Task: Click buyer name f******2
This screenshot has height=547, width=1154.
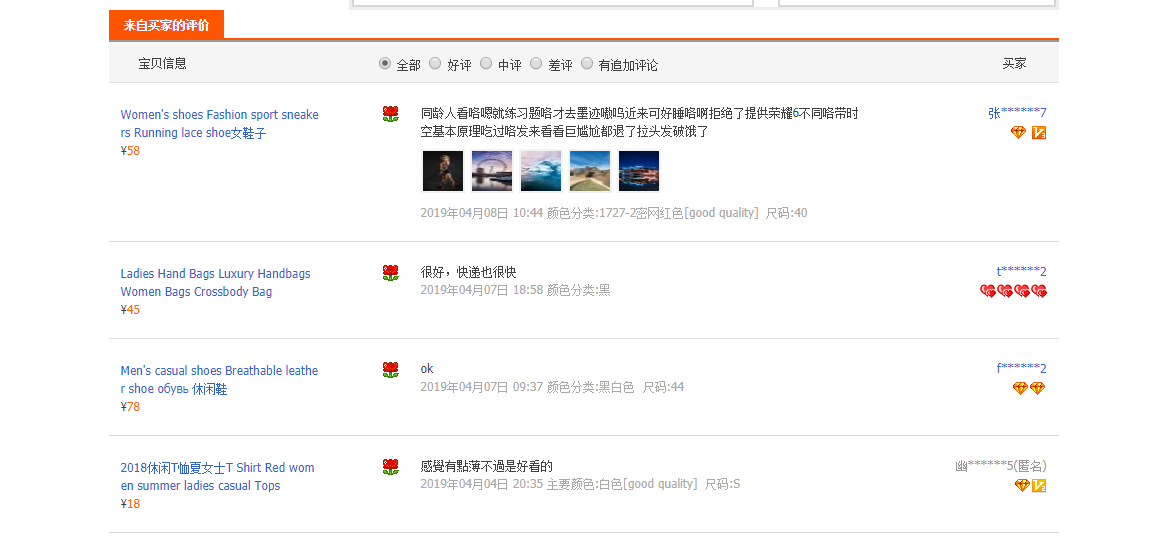Action: pos(1022,369)
